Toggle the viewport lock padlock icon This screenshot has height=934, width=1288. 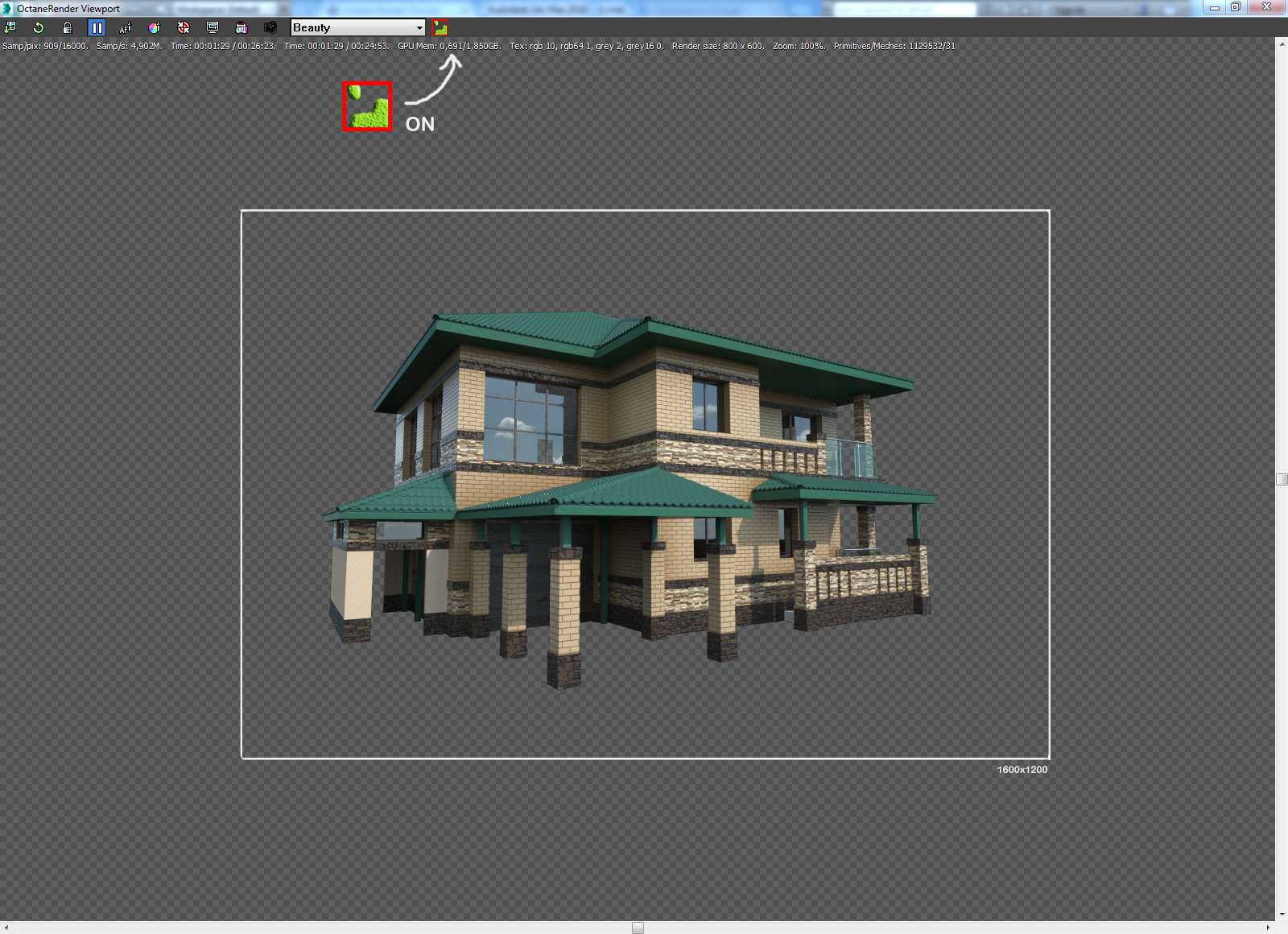pyautogui.click(x=68, y=27)
